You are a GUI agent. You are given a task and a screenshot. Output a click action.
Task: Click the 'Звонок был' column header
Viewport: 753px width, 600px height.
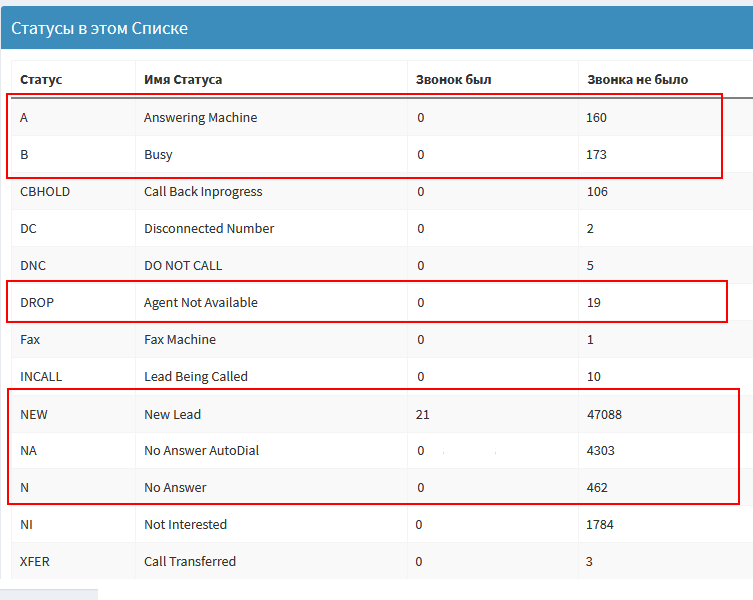pyautogui.click(x=454, y=79)
